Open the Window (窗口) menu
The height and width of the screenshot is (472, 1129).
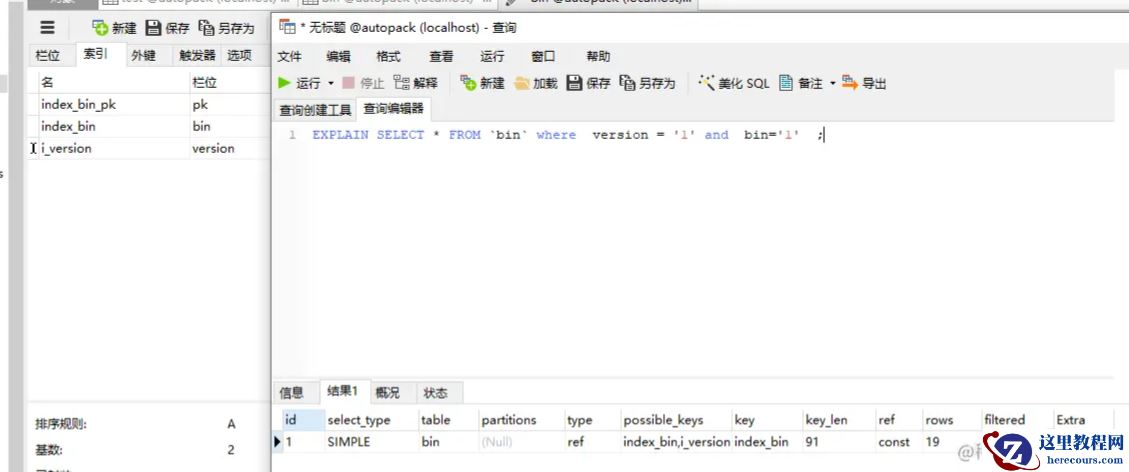click(x=543, y=56)
